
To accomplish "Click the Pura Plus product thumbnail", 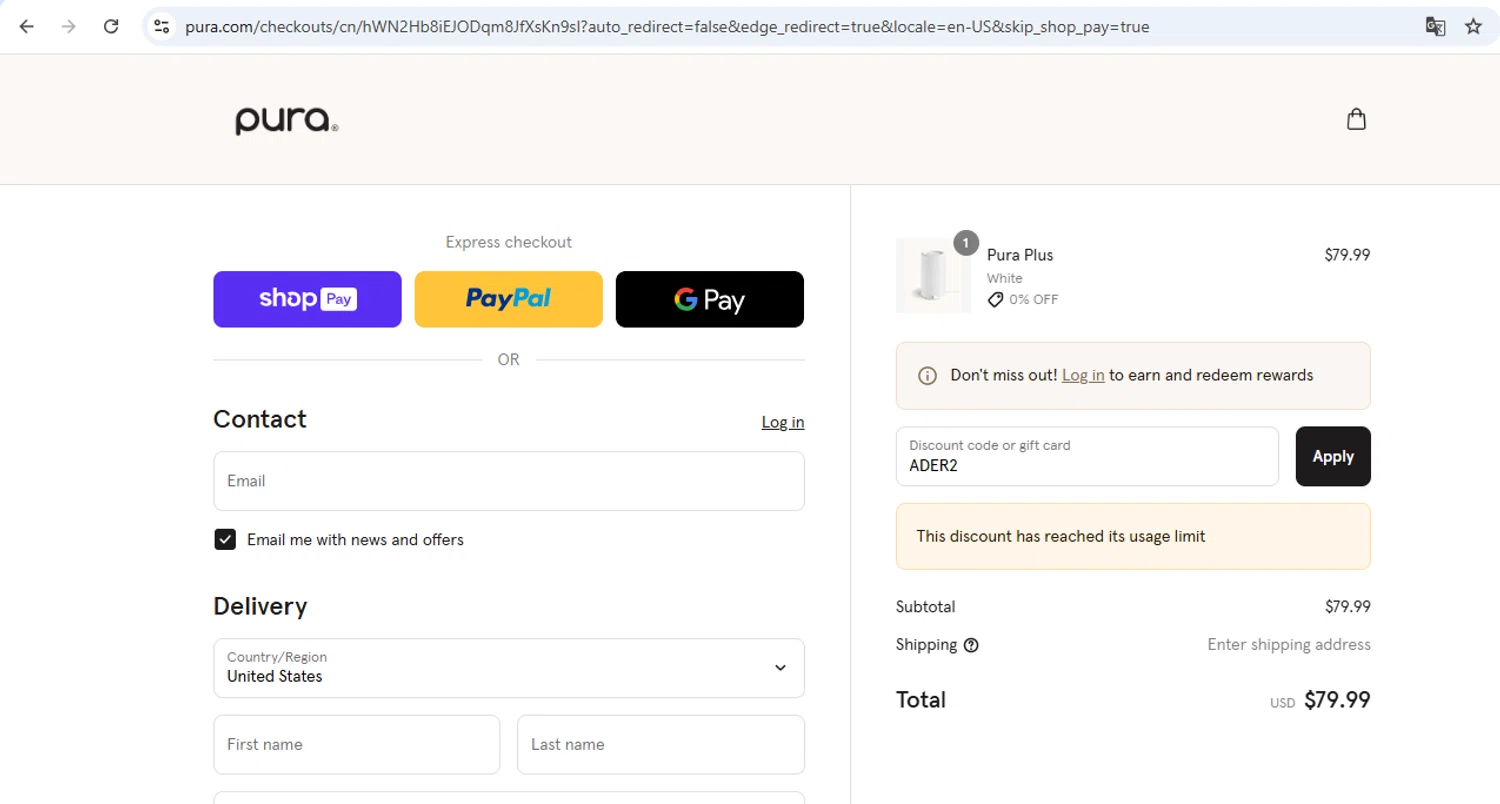I will click(933, 276).
